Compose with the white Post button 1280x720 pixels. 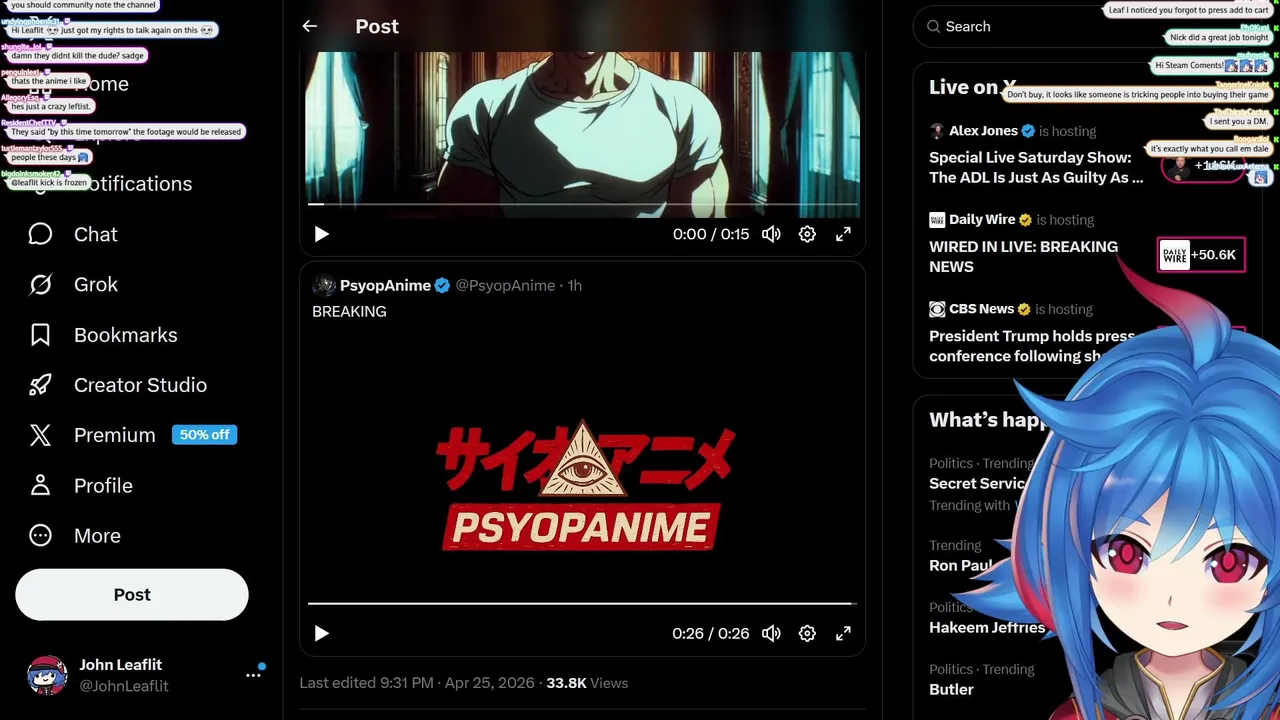[132, 595]
